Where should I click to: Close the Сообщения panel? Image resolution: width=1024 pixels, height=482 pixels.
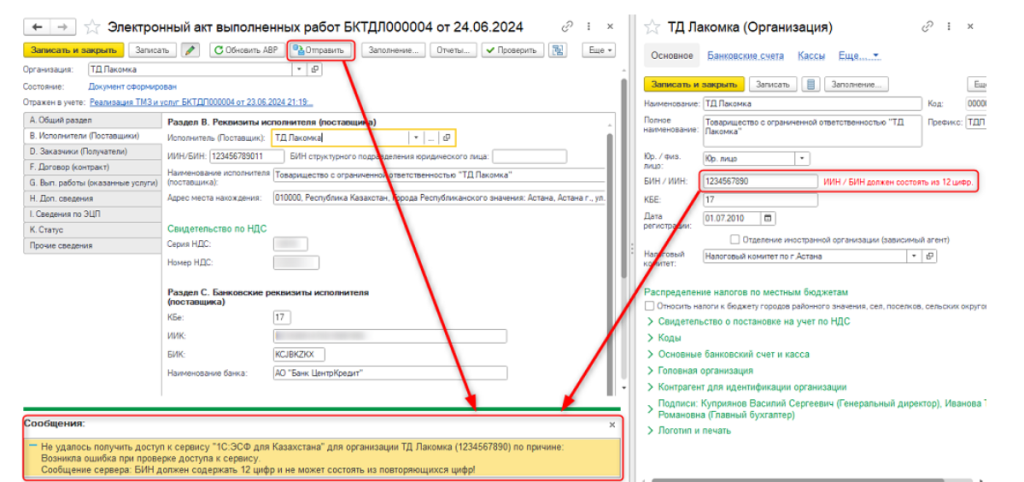tap(612, 425)
